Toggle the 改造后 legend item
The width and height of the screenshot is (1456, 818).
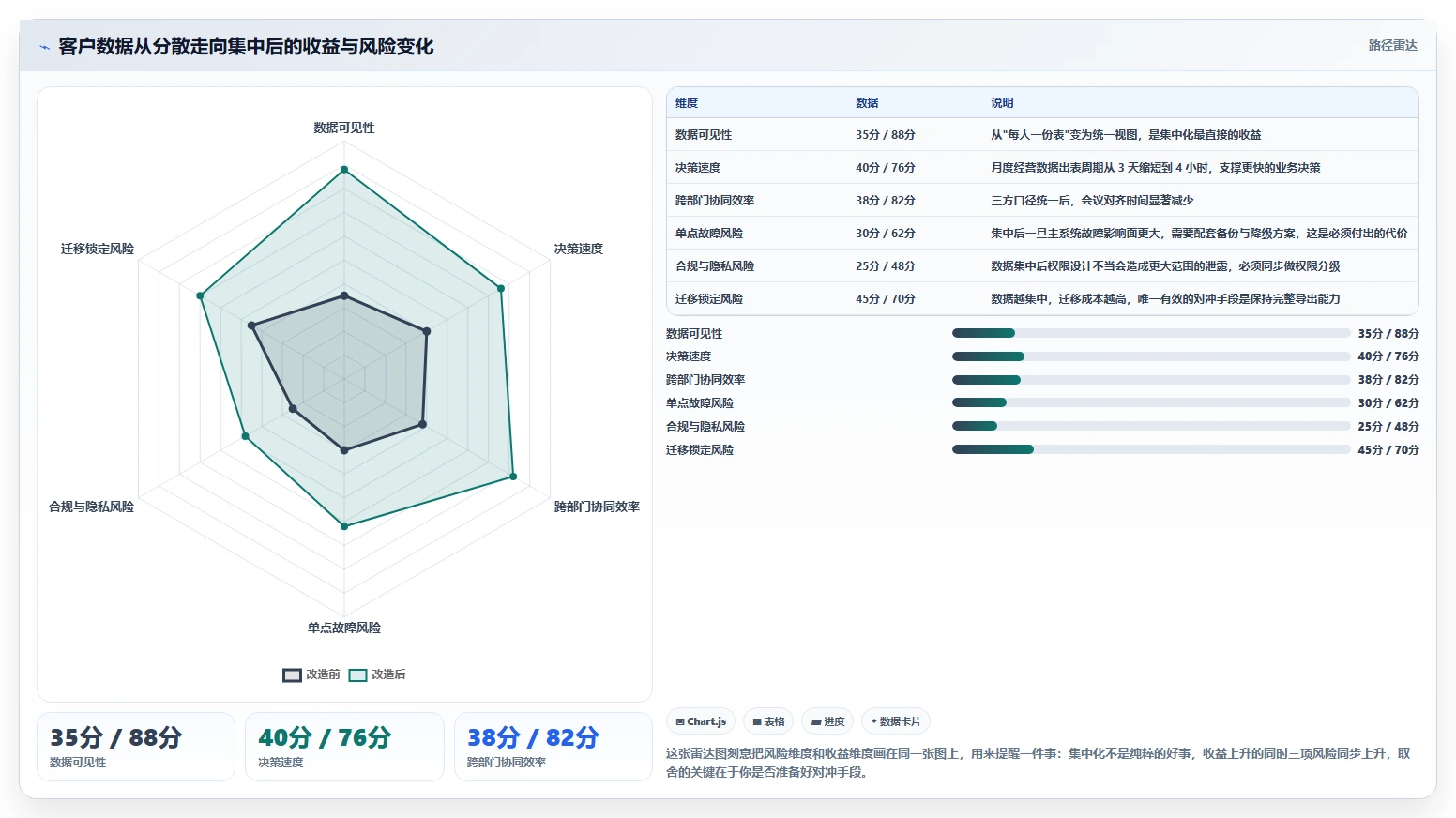point(377,674)
